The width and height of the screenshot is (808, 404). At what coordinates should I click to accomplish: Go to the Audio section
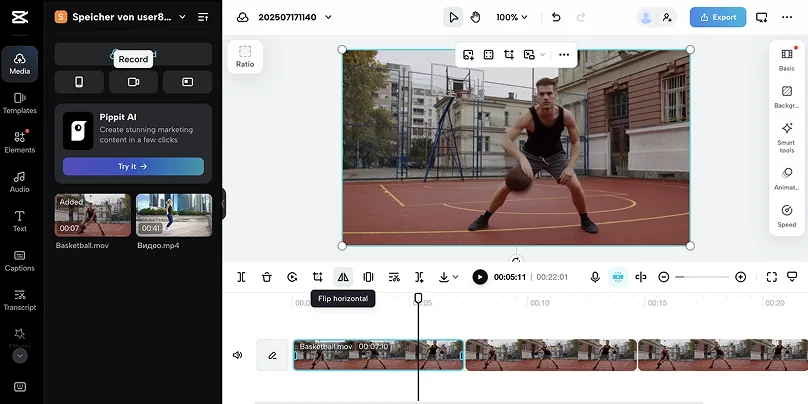pyautogui.click(x=20, y=182)
